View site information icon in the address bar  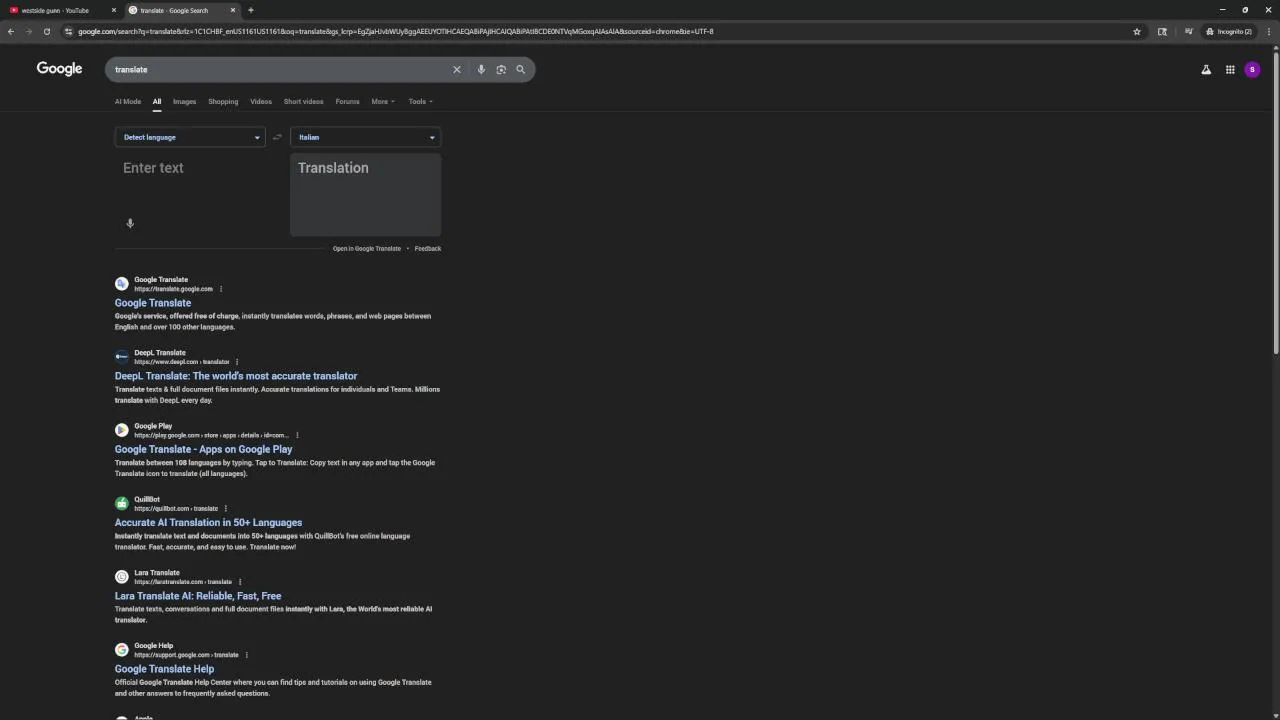click(68, 31)
